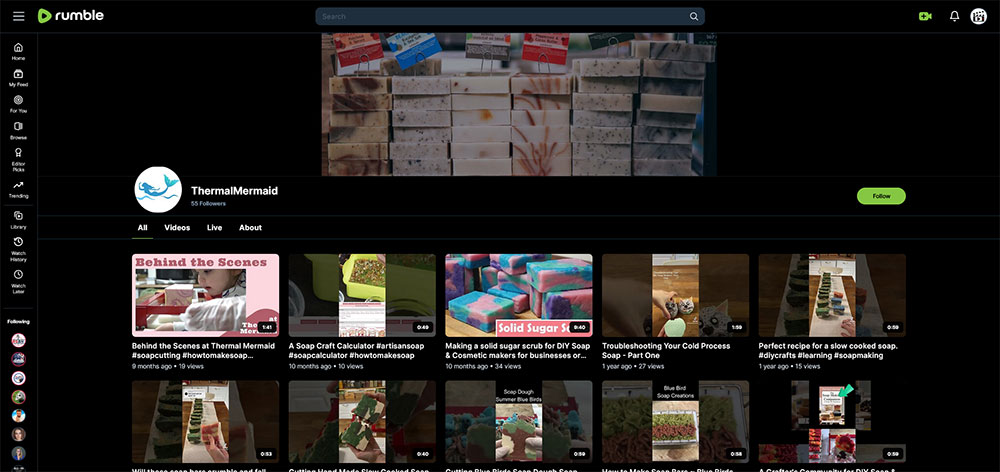1000x472 pixels.
Task: Click the Rumble logo
Action: point(71,16)
